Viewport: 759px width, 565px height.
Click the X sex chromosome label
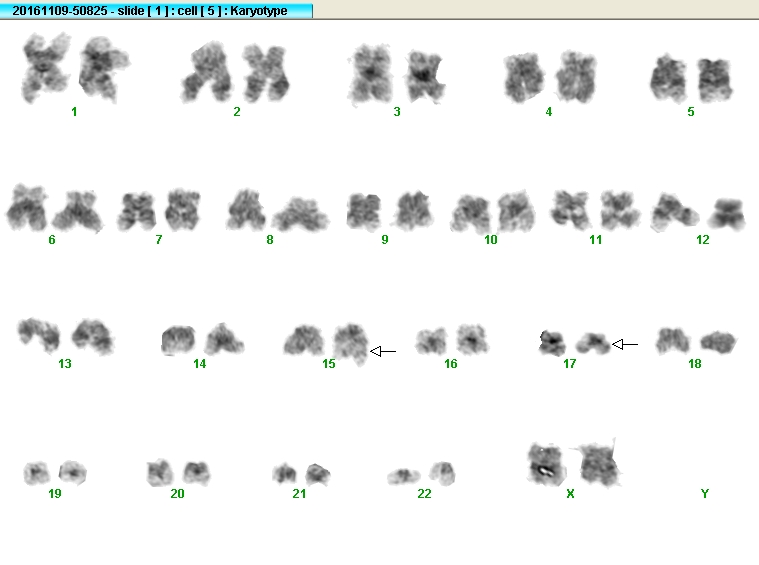[x=570, y=494]
